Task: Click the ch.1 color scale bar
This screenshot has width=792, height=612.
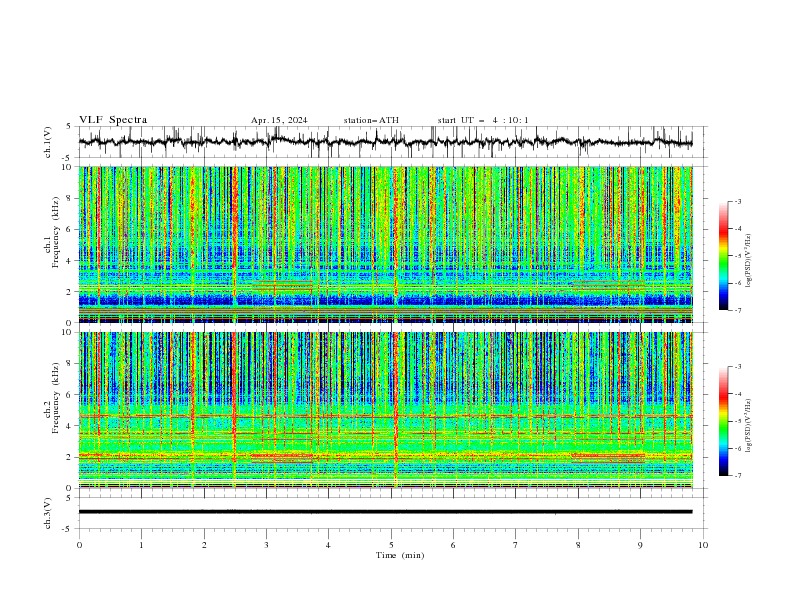Action: [723, 256]
